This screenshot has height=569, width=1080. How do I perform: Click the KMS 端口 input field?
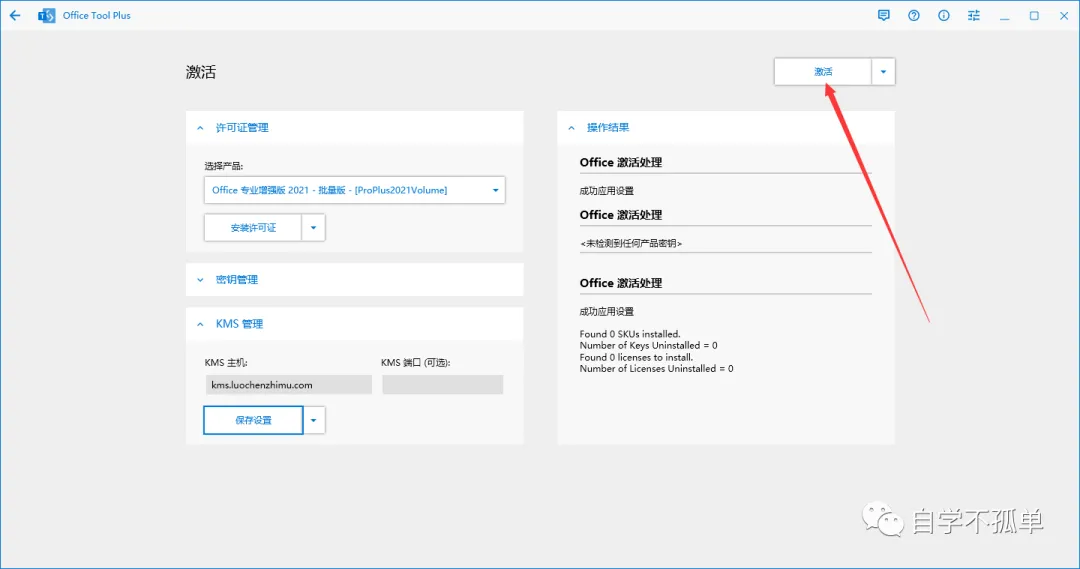click(443, 384)
